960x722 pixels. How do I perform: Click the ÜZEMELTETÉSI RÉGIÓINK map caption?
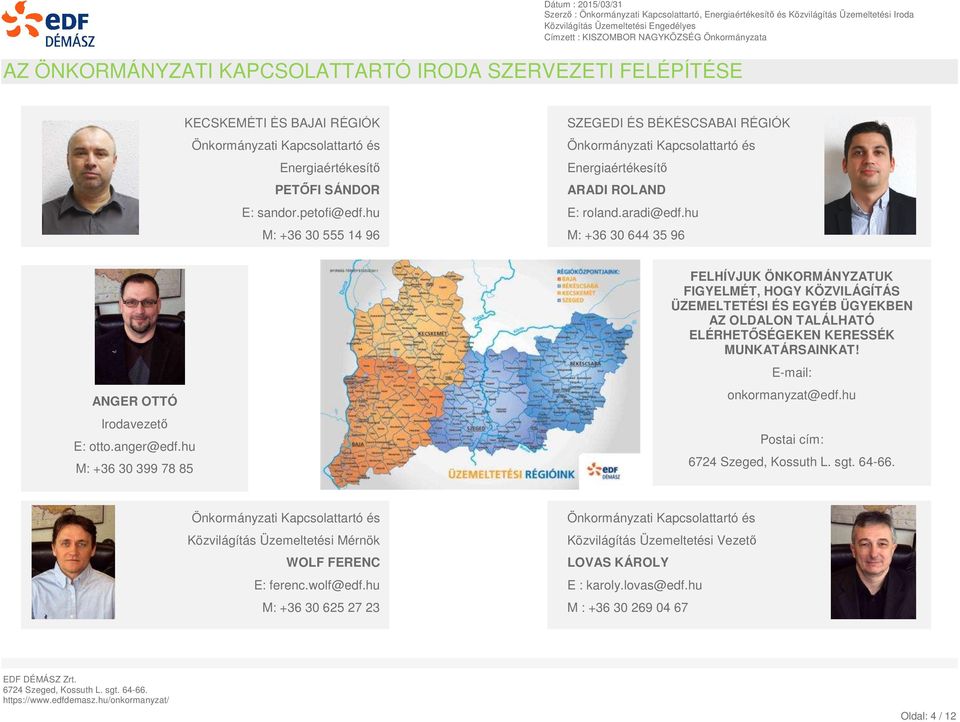512,474
